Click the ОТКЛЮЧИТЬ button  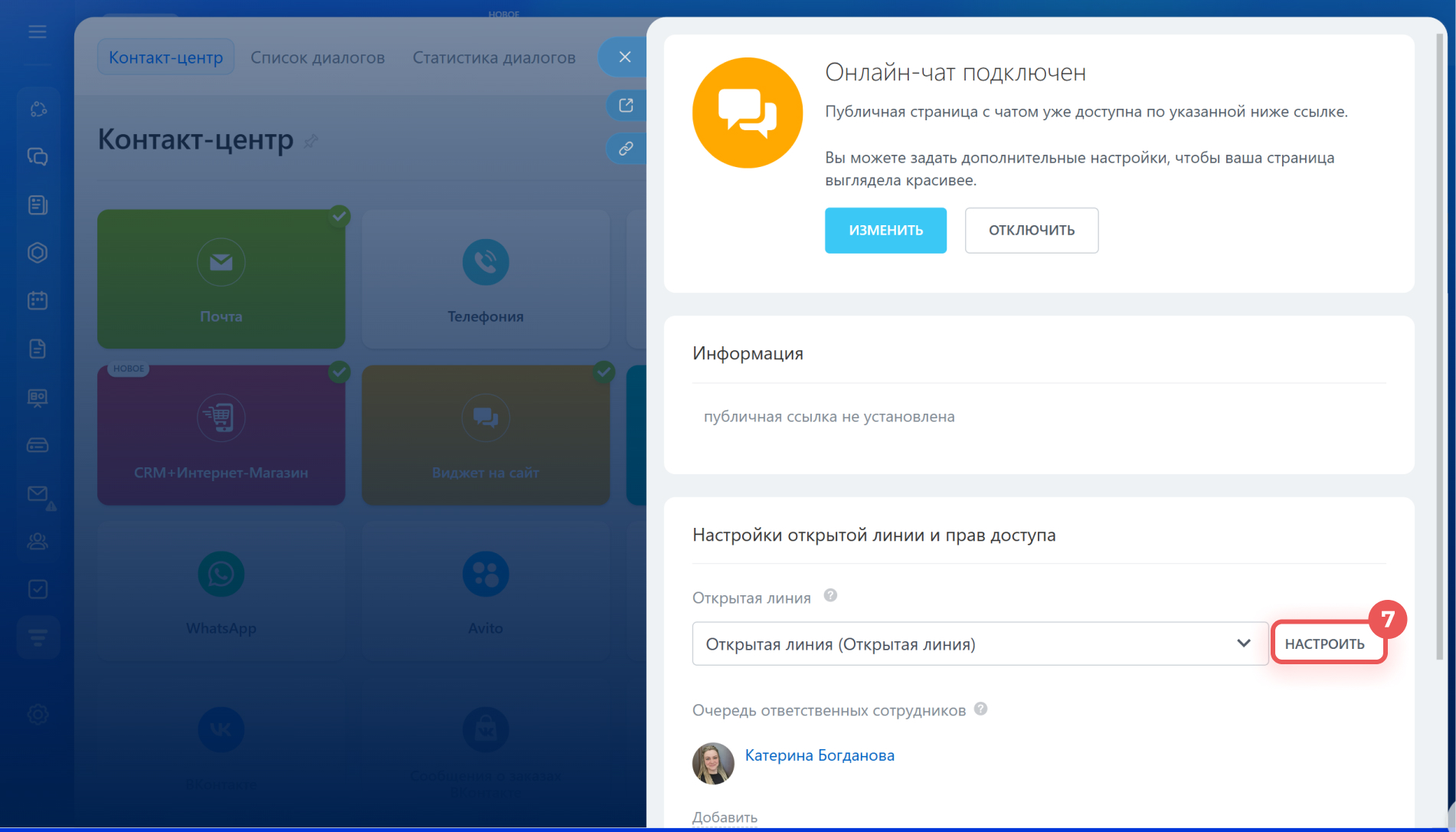coord(1031,230)
